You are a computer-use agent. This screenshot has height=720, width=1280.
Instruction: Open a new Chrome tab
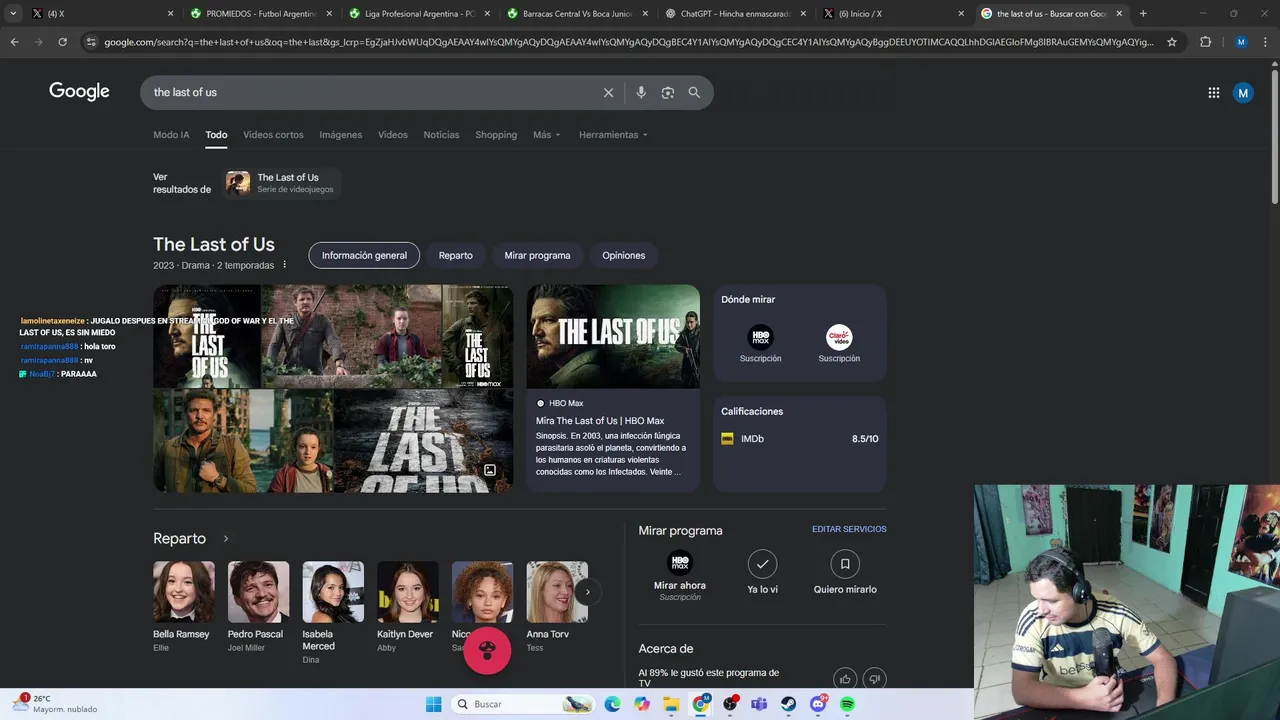[1143, 14]
